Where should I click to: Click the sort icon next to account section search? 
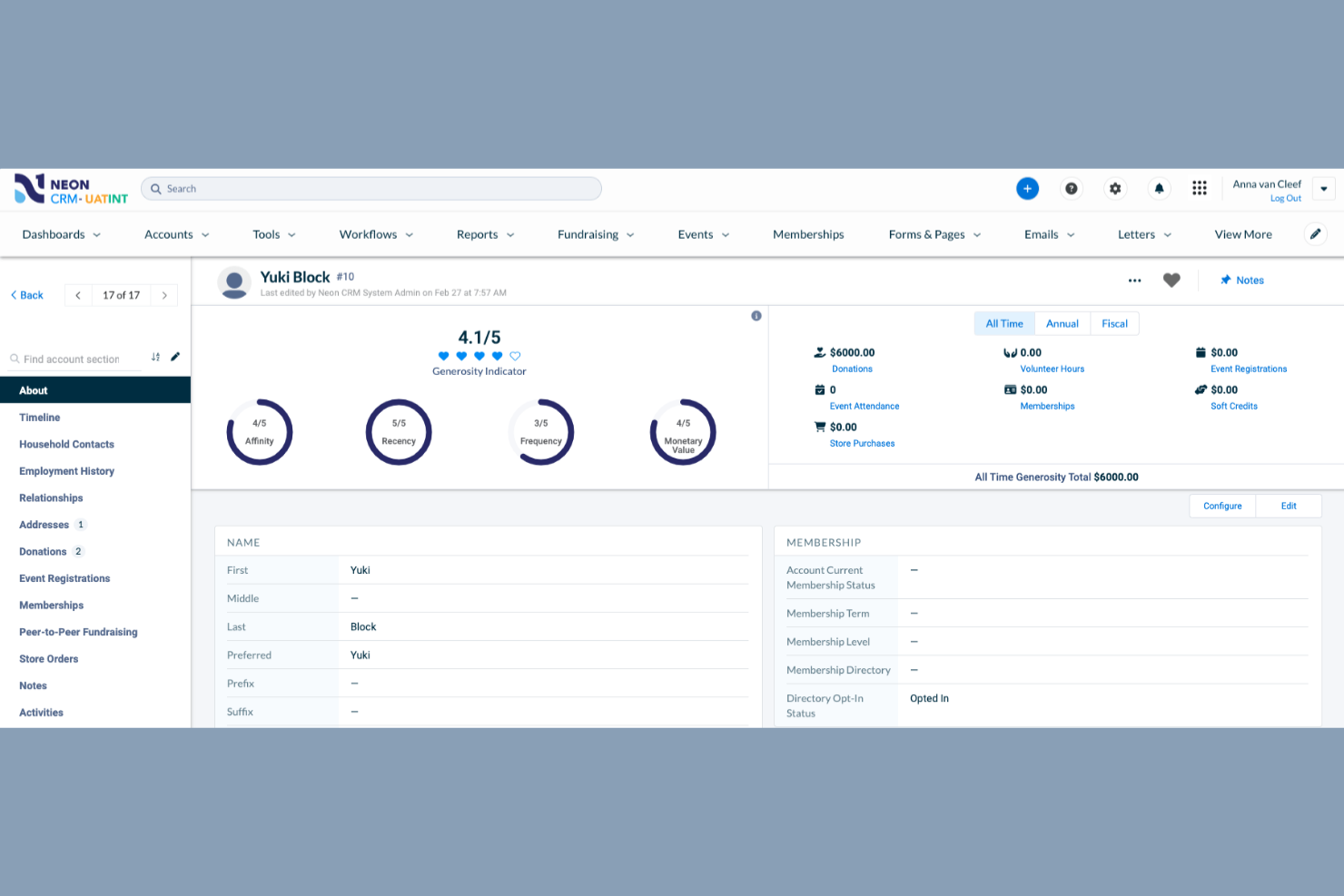(x=155, y=357)
